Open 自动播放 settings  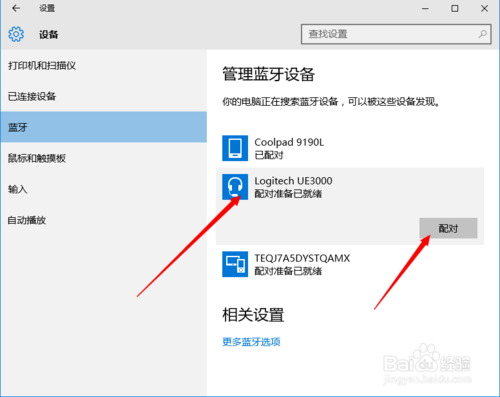[104, 220]
